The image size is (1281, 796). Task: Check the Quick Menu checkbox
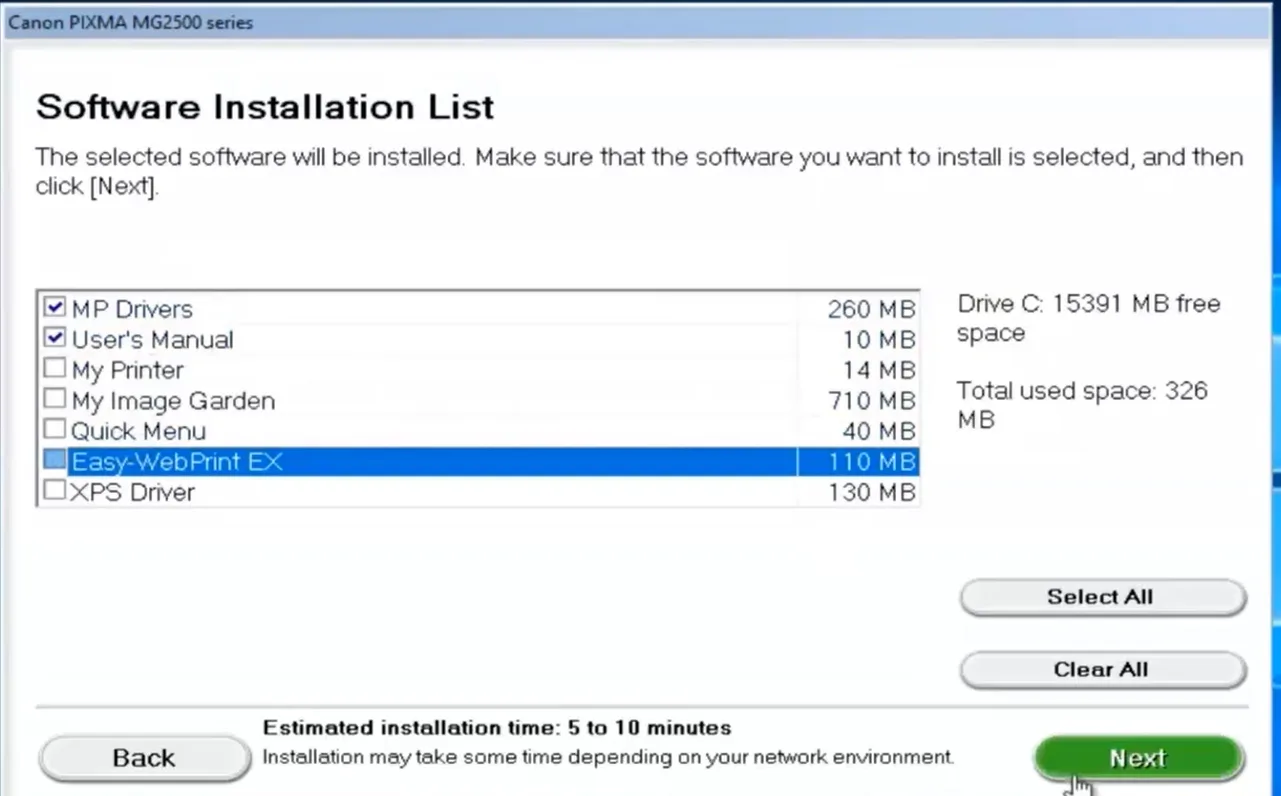[55, 430]
